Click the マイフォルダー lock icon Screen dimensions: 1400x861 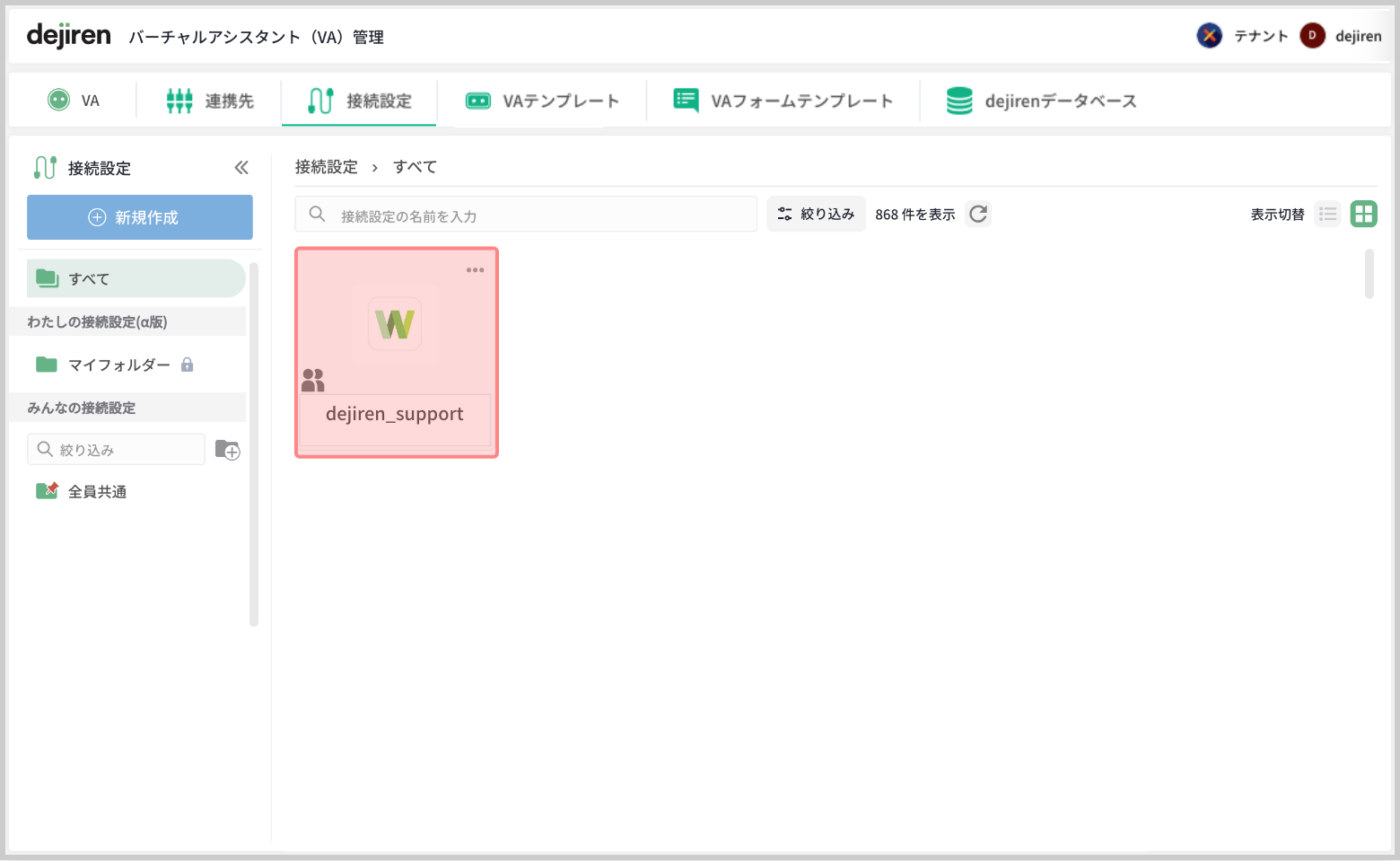point(188,365)
